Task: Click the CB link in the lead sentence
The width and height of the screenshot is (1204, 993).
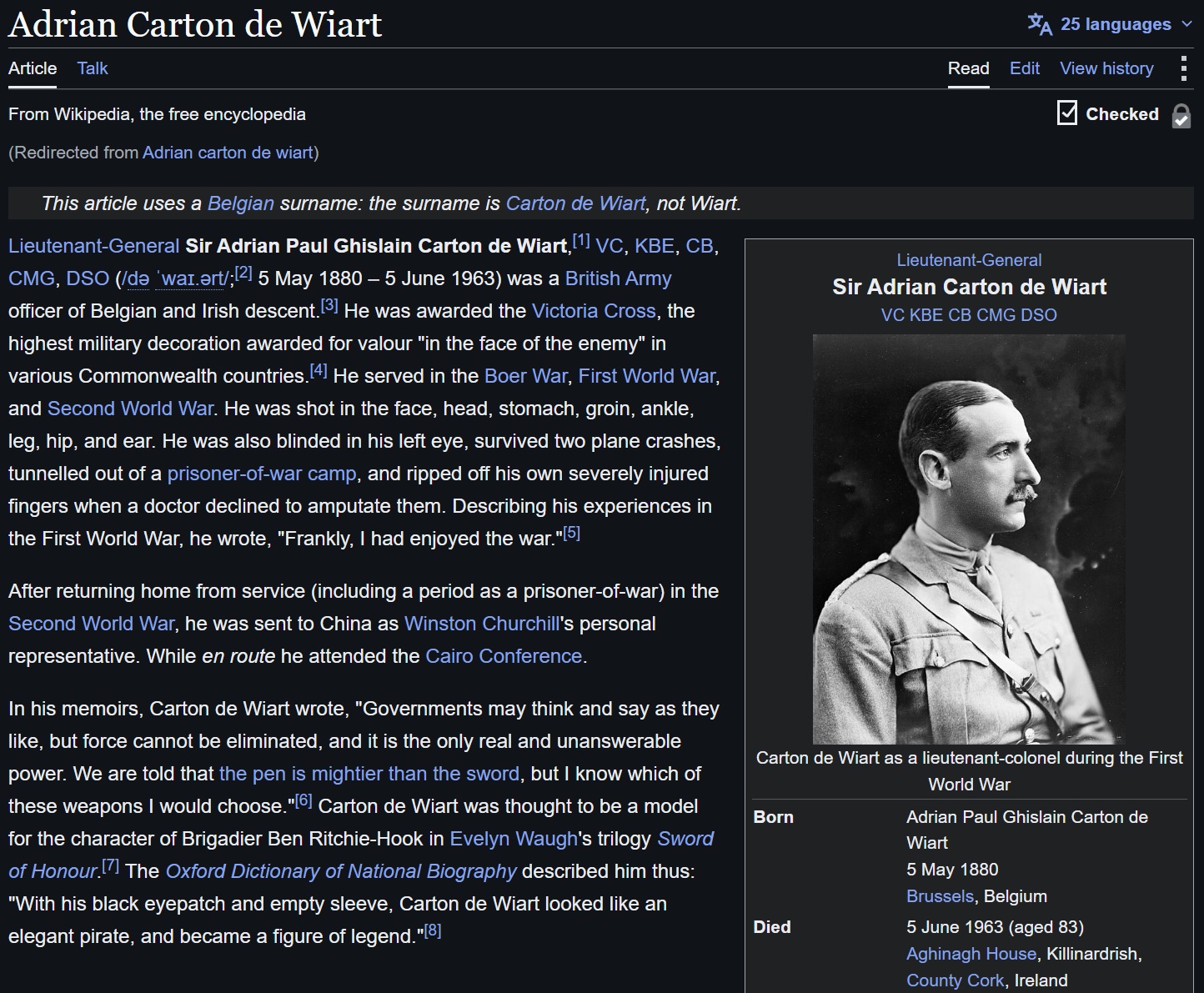Action: pos(700,246)
